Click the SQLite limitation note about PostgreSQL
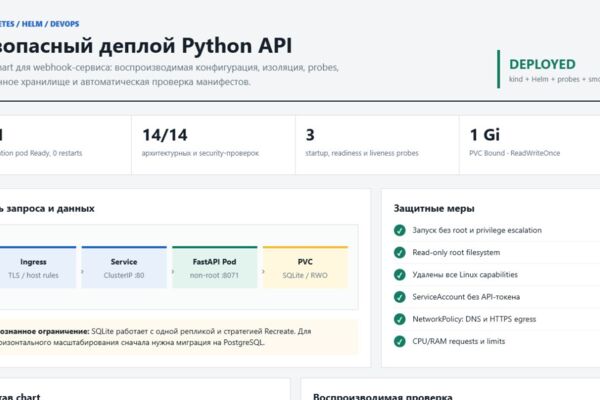 click(x=179, y=337)
